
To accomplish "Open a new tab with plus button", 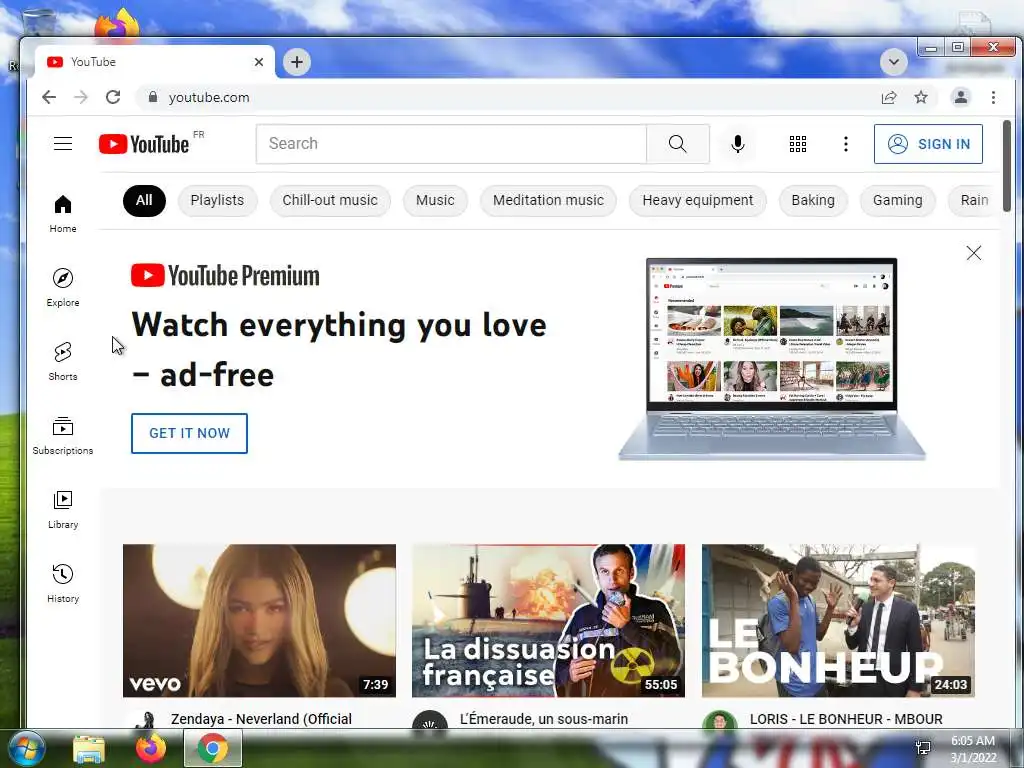I will (296, 62).
